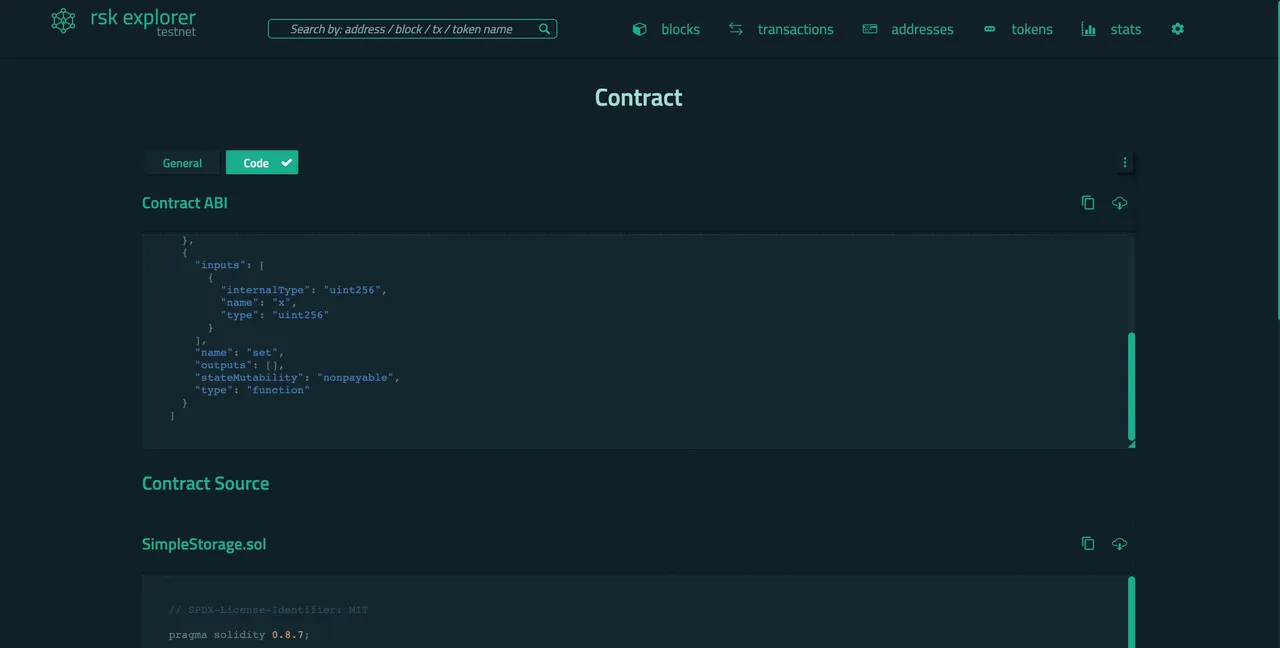
Task: Click the "name": "set" line
Action: pyautogui.click(x=240, y=353)
